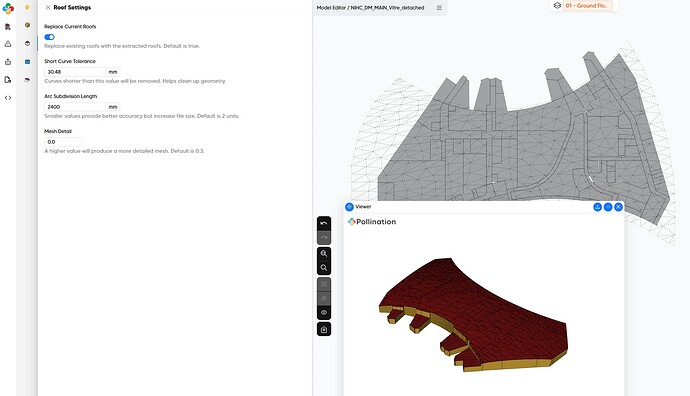
Task: Open the Short Curve Tolerance mm unit selector
Action: [113, 72]
